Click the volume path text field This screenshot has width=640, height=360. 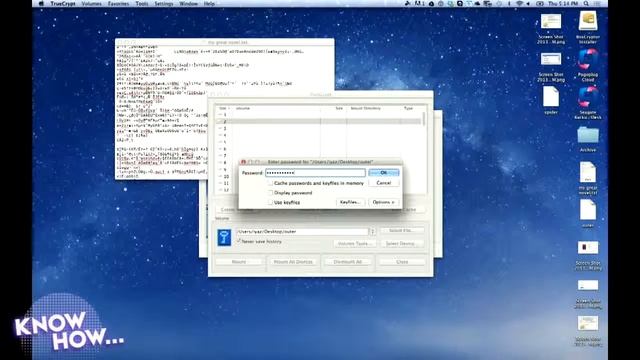click(302, 231)
